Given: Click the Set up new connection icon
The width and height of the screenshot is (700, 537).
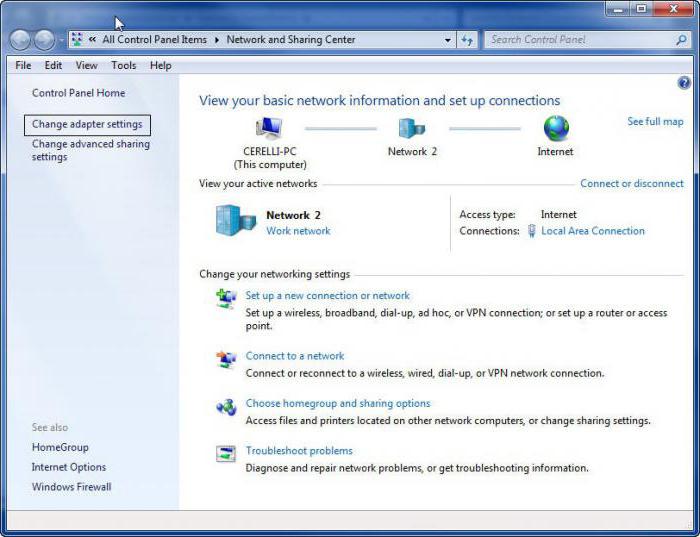Looking at the screenshot, I should (226, 299).
